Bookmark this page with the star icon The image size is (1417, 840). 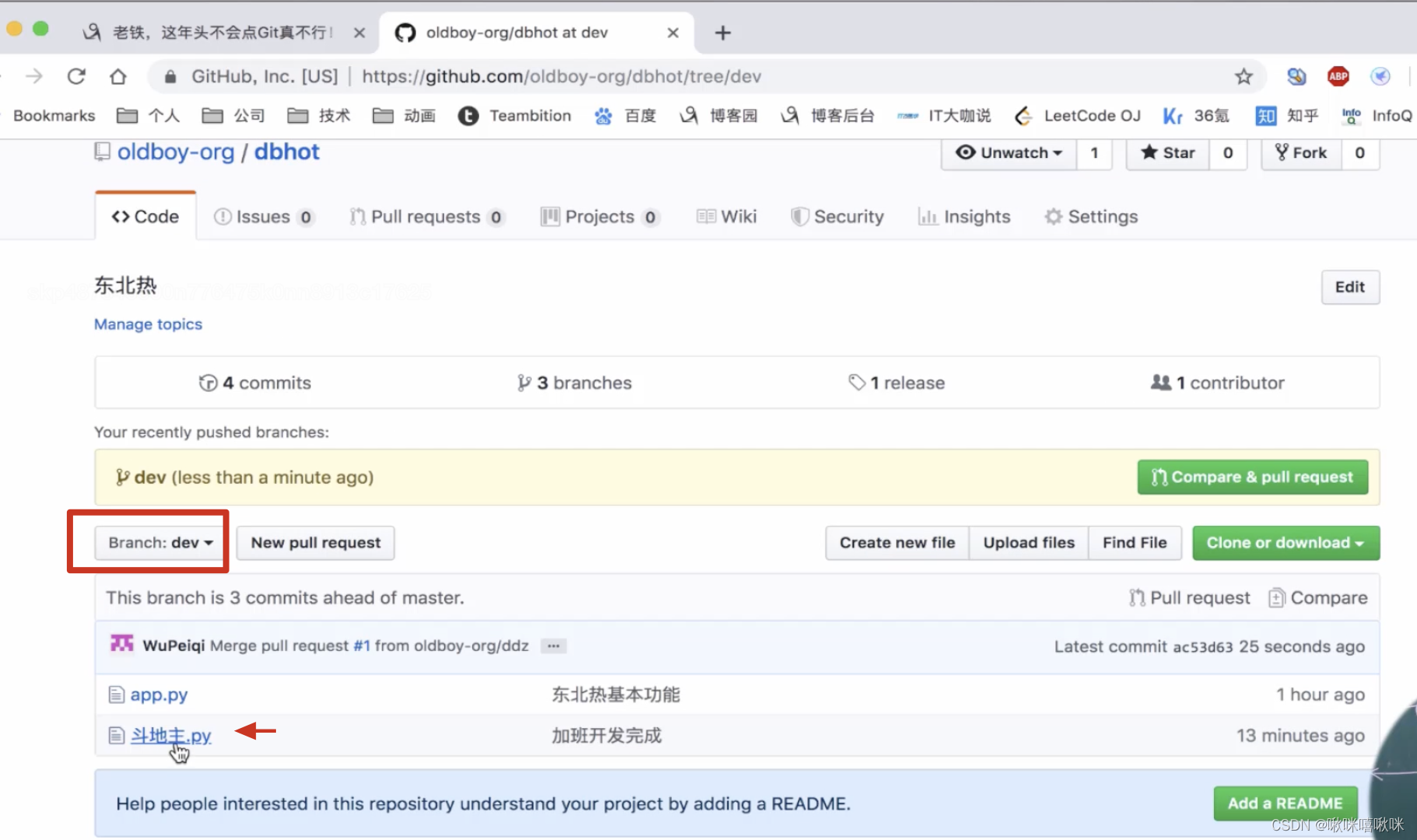click(1244, 76)
